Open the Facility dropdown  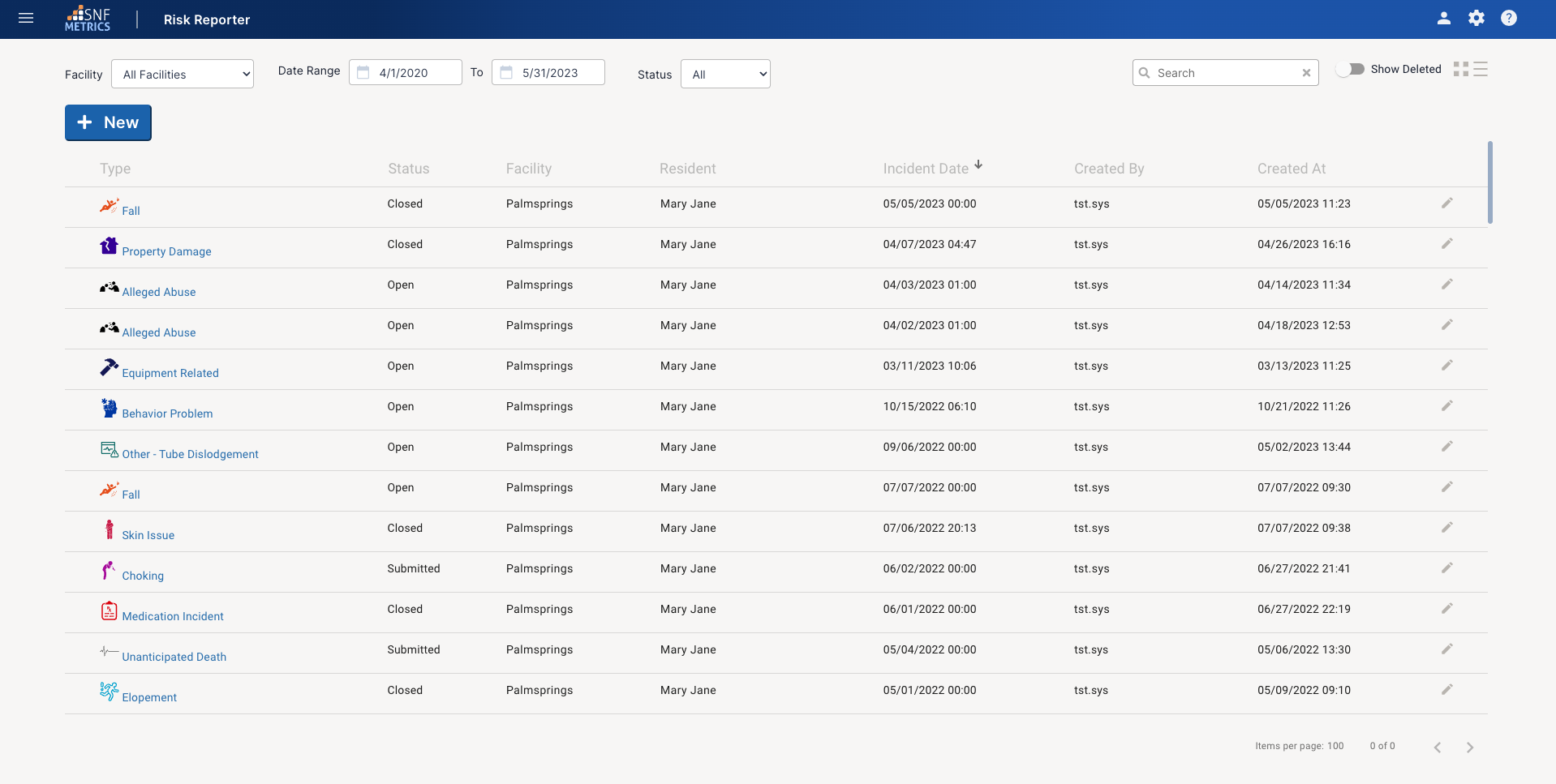tap(183, 74)
